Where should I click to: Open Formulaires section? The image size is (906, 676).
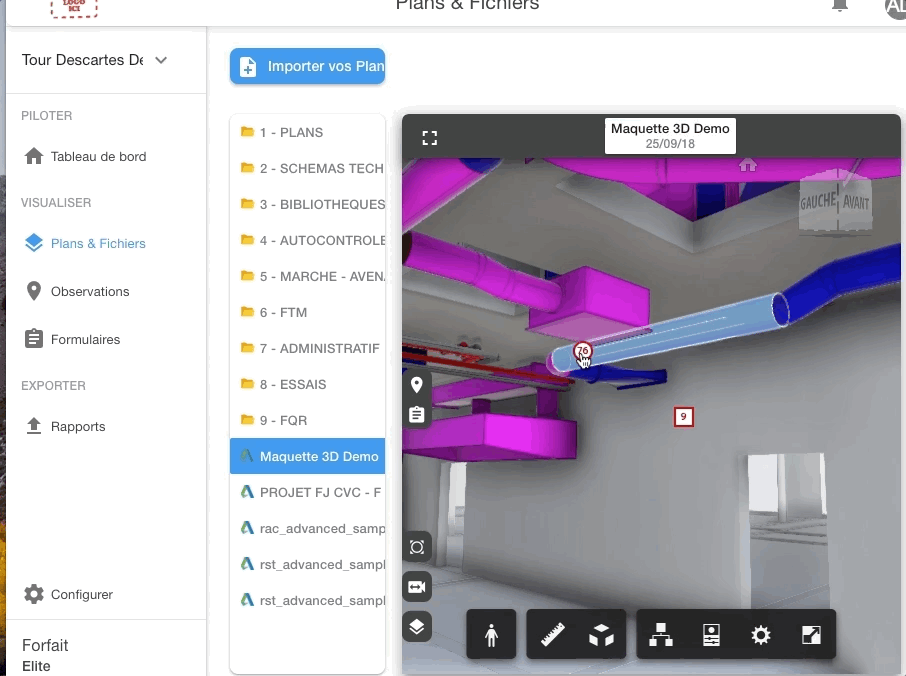point(86,339)
